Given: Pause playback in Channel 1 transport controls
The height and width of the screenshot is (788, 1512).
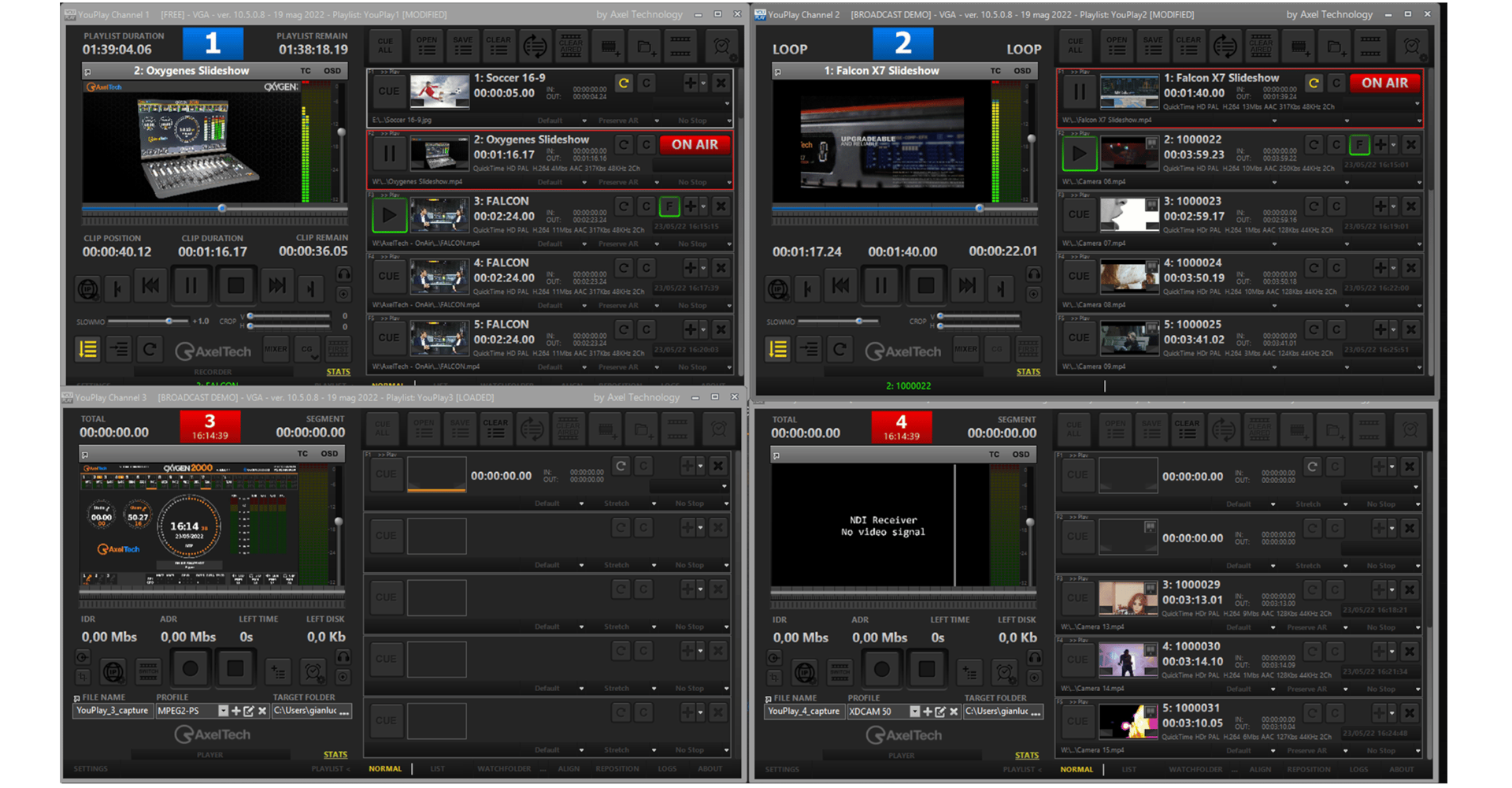Looking at the screenshot, I should point(191,285).
